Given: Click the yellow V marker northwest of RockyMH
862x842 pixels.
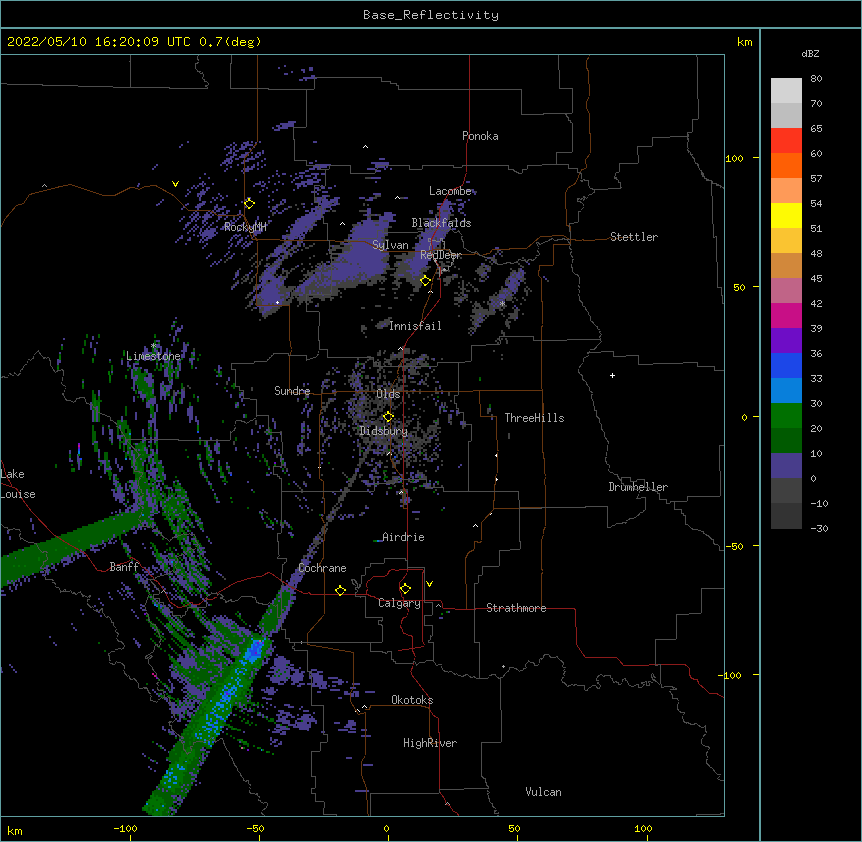Looking at the screenshot, I should click(175, 184).
